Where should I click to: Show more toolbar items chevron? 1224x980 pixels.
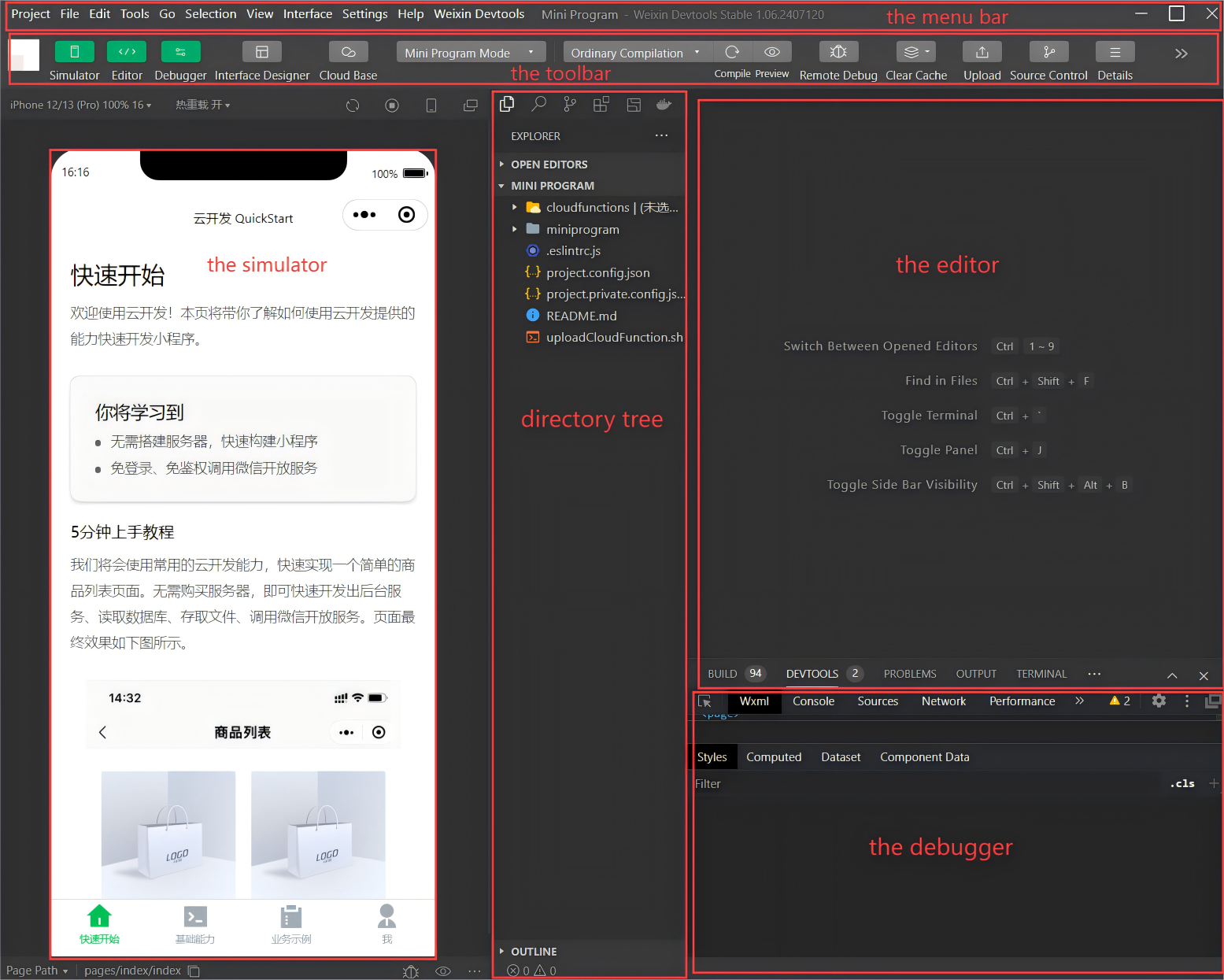[1181, 54]
